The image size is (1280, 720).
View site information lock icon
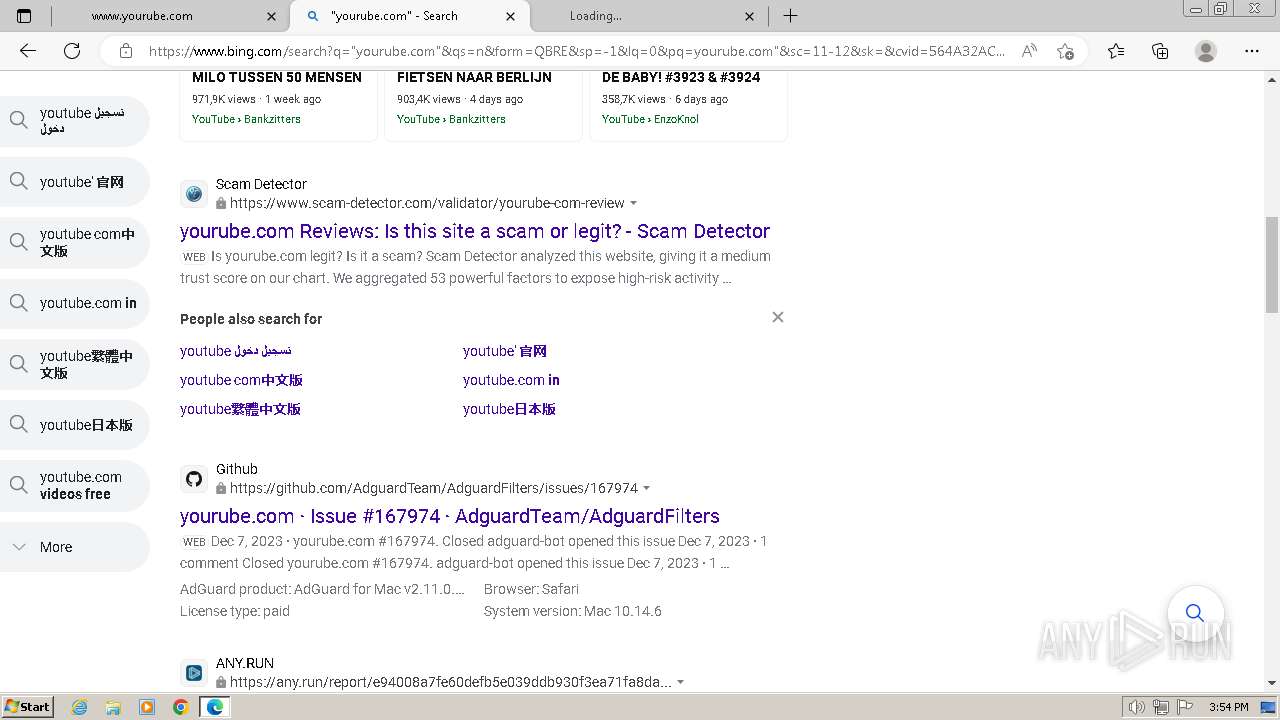click(x=126, y=51)
